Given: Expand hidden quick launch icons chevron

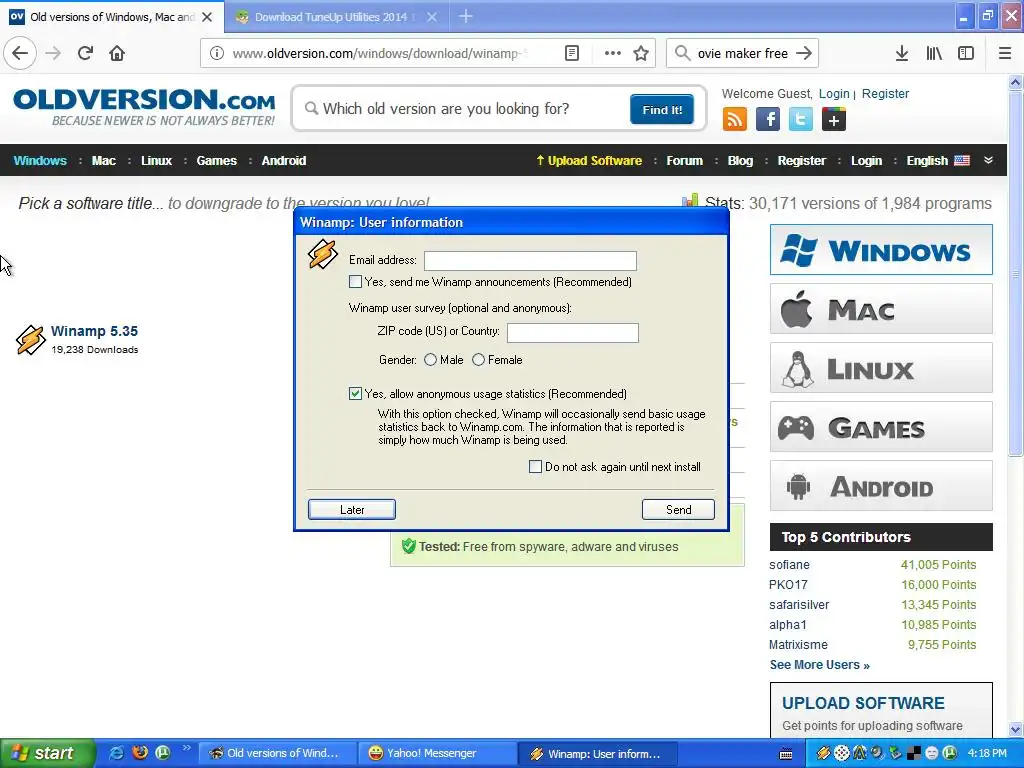Looking at the screenshot, I should click(x=187, y=748).
